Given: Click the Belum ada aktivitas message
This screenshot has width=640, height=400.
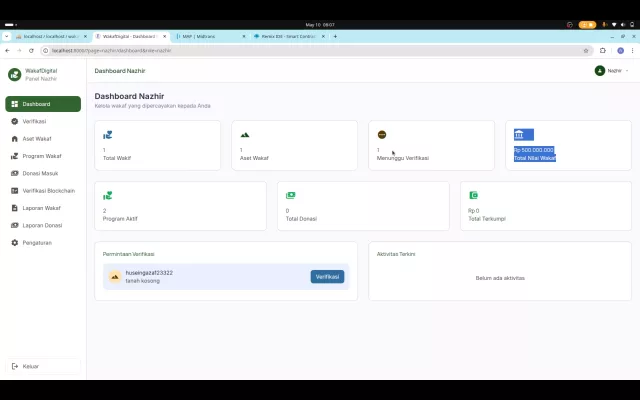Looking at the screenshot, I should pyautogui.click(x=500, y=278).
